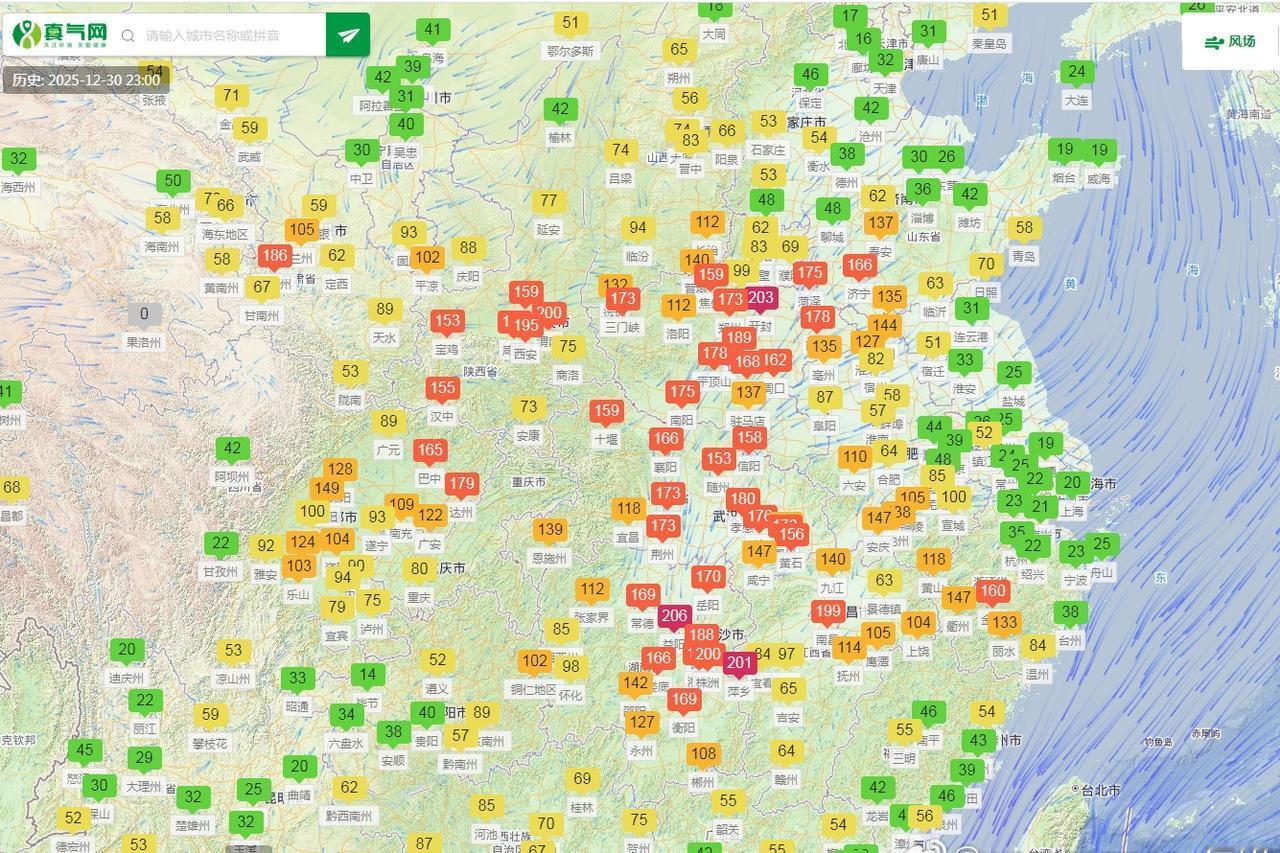
Task: Click the 真气网 logo
Action: pos(59,34)
